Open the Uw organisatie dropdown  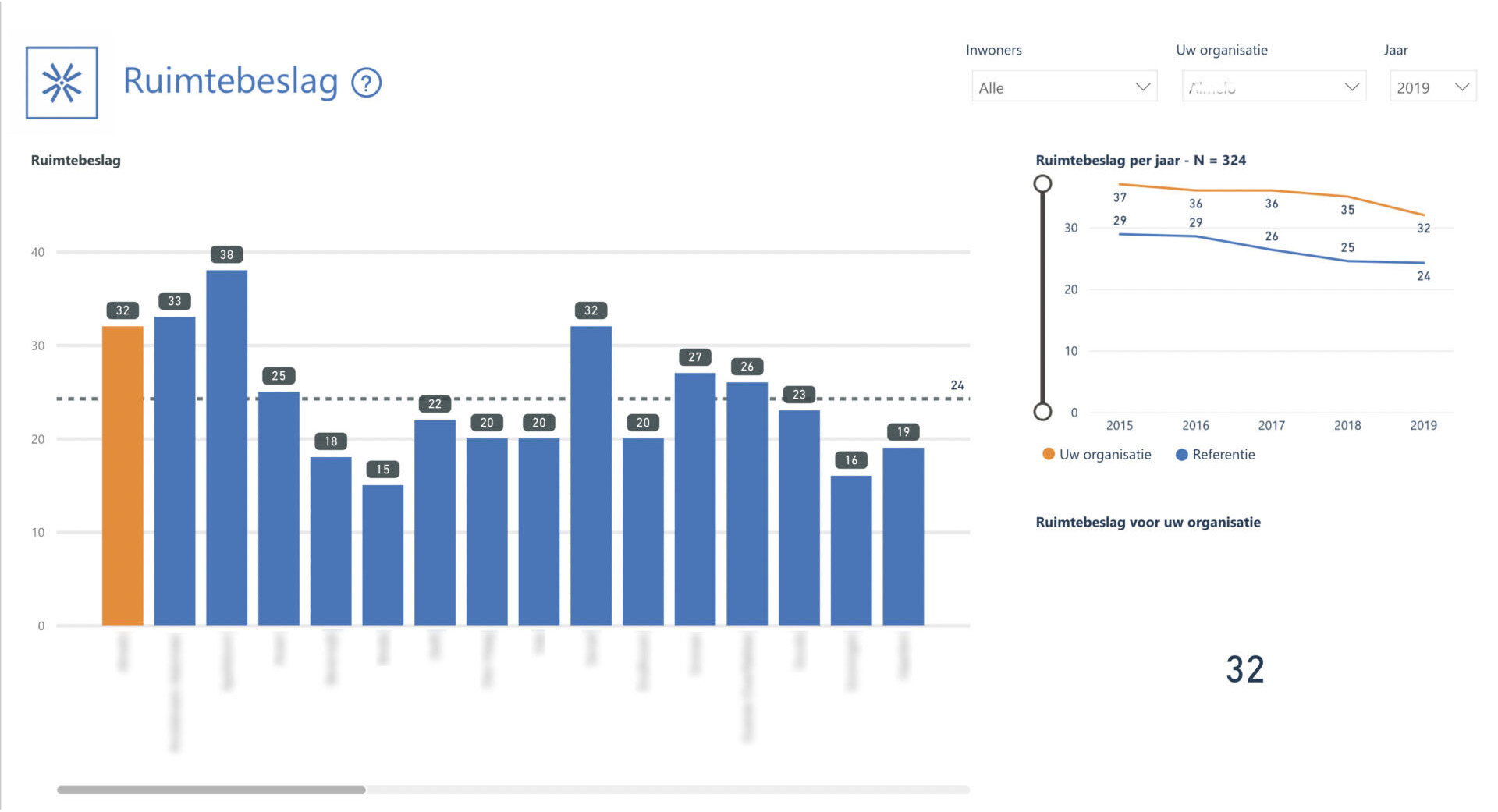[x=1273, y=87]
